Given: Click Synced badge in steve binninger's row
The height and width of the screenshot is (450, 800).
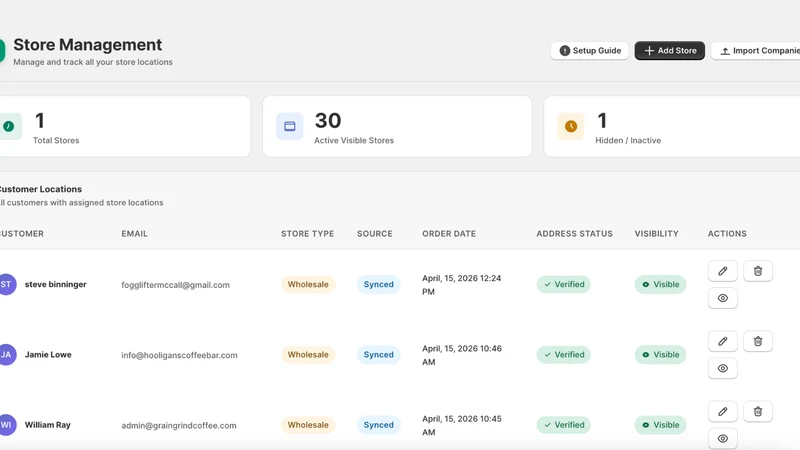Looking at the screenshot, I should 378,284.
